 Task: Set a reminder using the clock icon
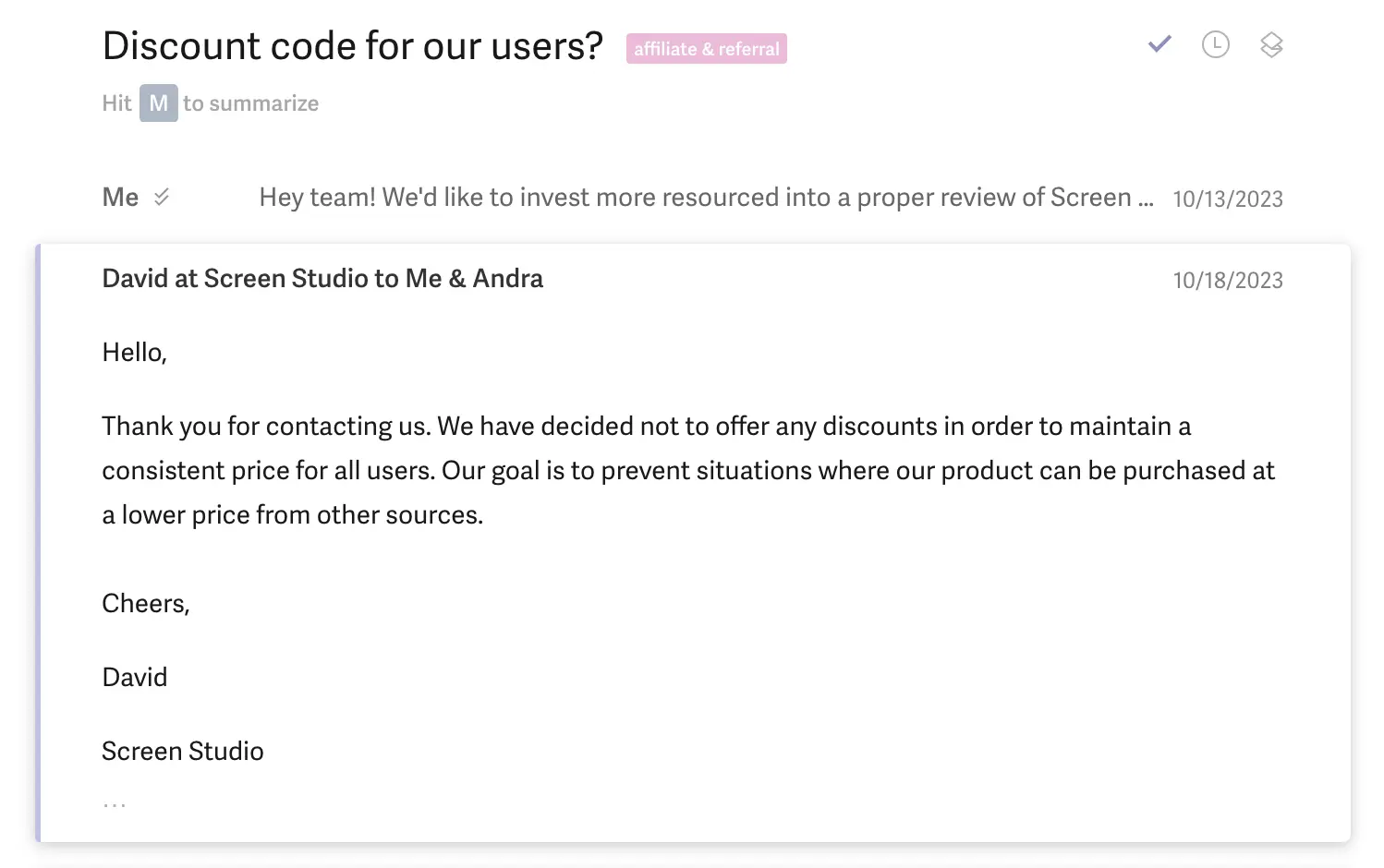(1215, 44)
